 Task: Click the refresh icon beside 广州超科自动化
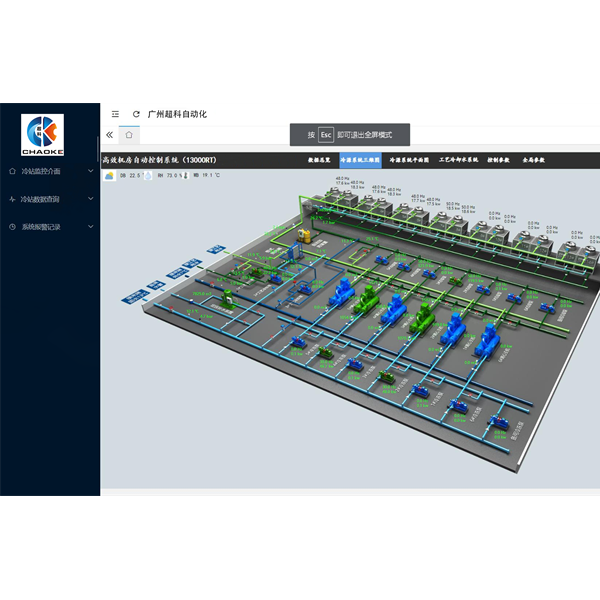(136, 114)
